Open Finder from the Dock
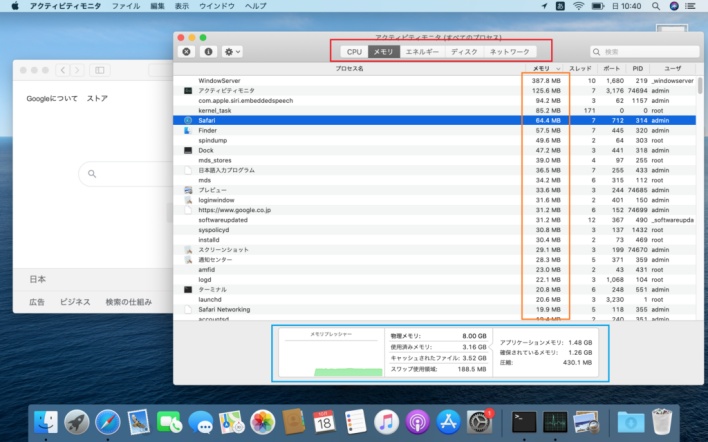Image resolution: width=708 pixels, height=442 pixels. click(x=46, y=422)
